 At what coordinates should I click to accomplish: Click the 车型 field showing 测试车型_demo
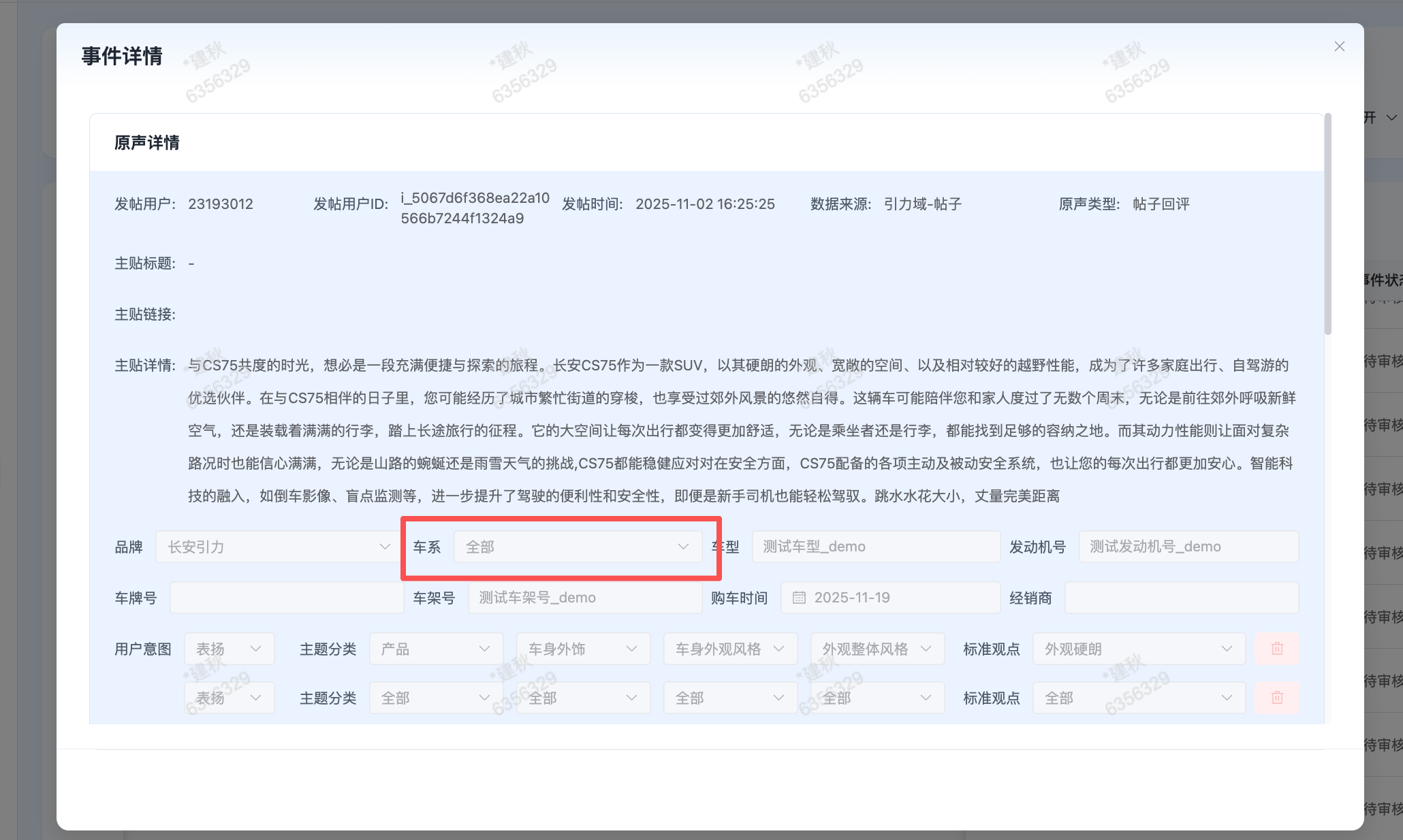point(875,546)
